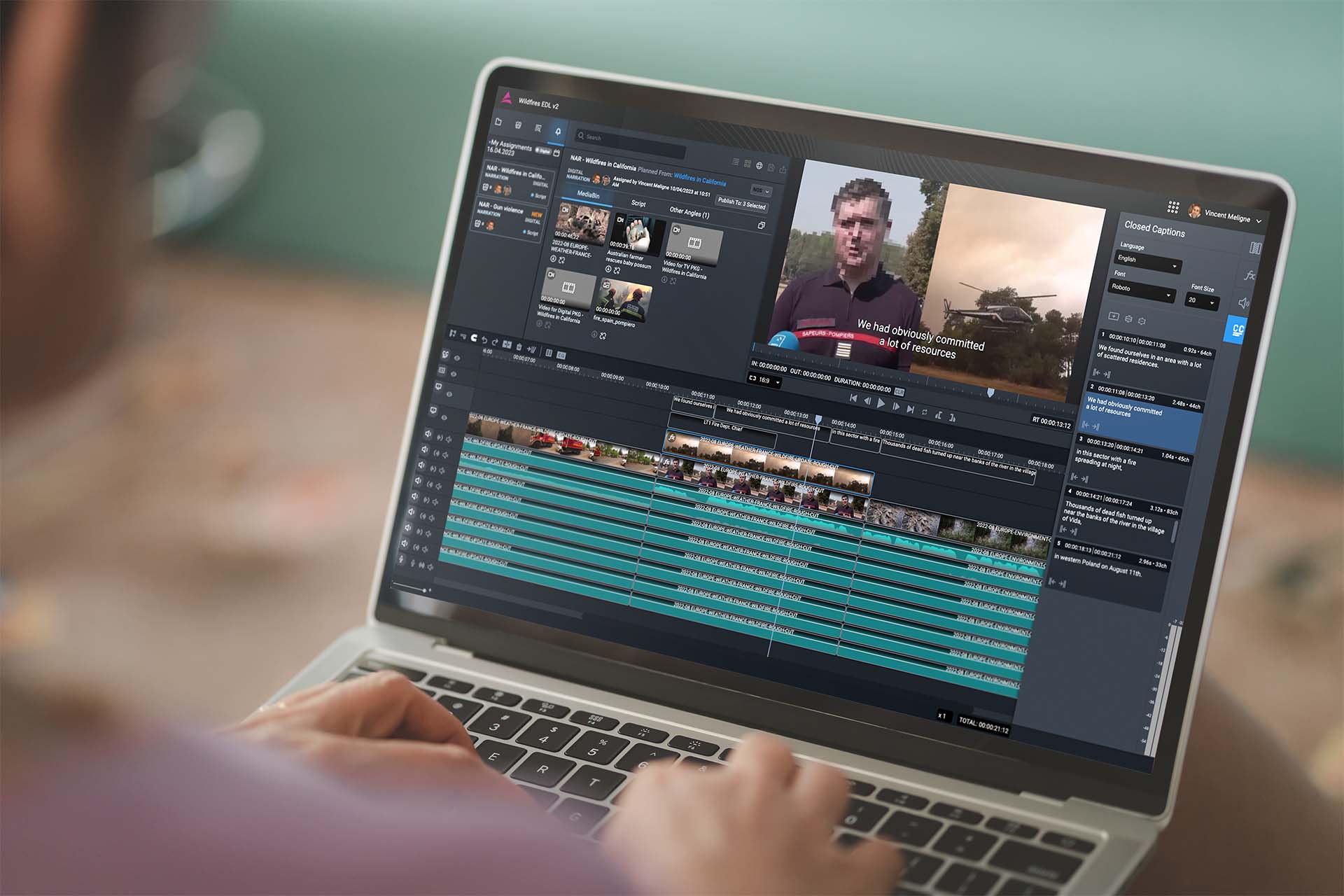The height and width of the screenshot is (896, 1344).
Task: Click the Publish To: 3 Selected button
Action: tap(742, 204)
